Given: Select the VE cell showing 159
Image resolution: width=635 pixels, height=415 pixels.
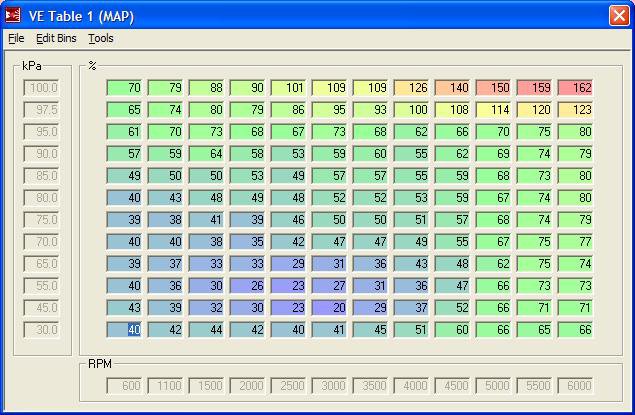Looking at the screenshot, I should tap(534, 88).
